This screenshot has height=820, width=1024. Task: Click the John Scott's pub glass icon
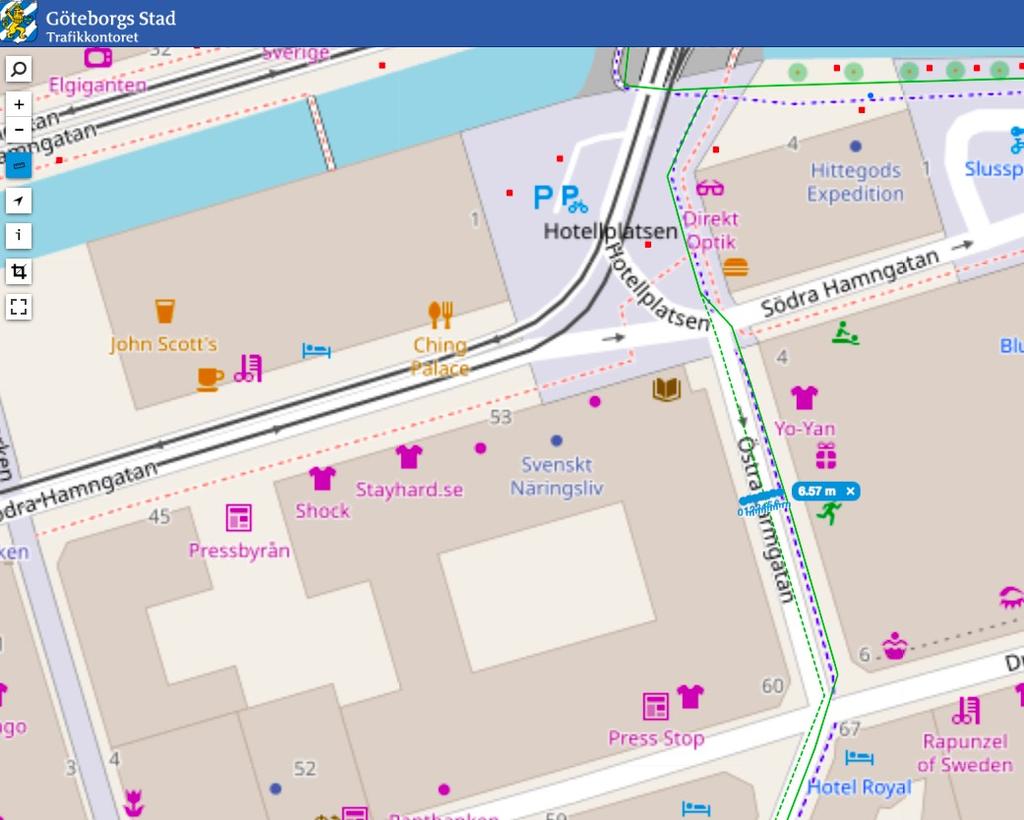click(x=165, y=311)
